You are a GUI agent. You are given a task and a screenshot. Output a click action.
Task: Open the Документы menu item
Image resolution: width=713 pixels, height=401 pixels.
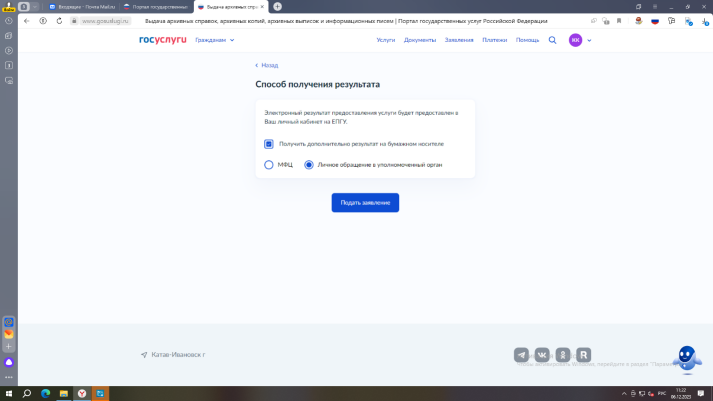point(420,40)
